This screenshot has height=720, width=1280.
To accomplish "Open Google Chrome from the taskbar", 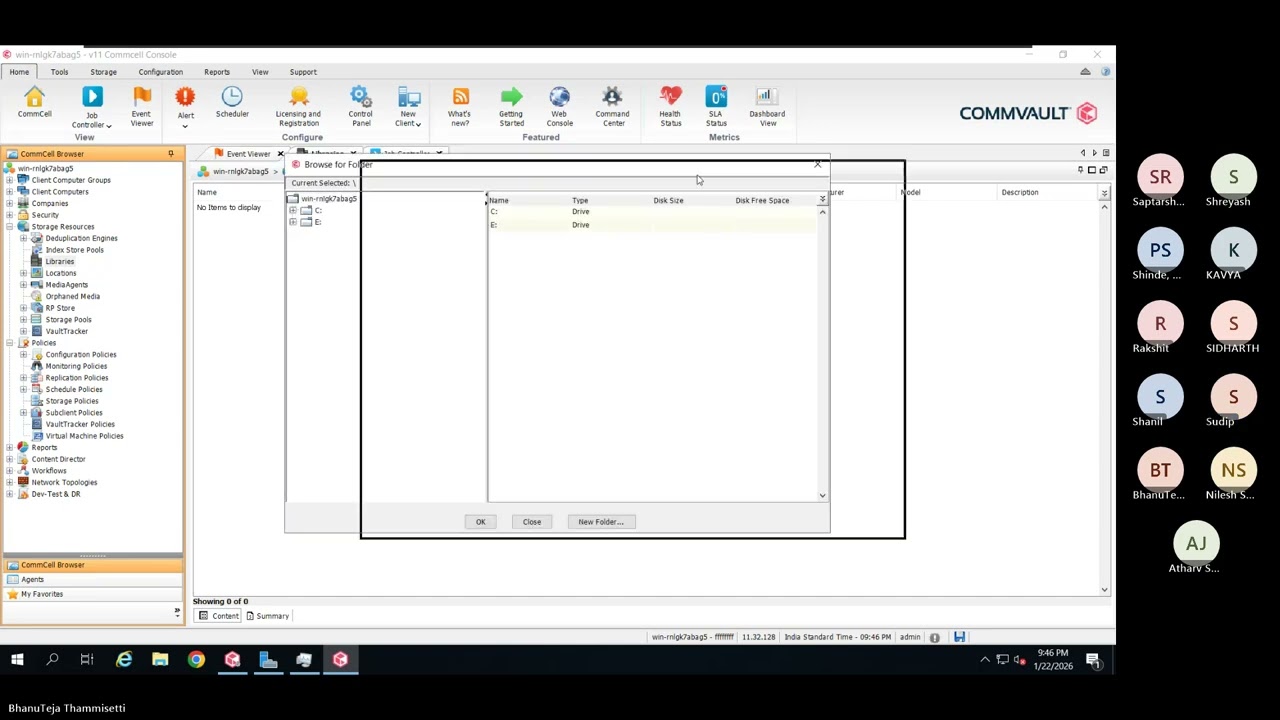I will coord(196,659).
